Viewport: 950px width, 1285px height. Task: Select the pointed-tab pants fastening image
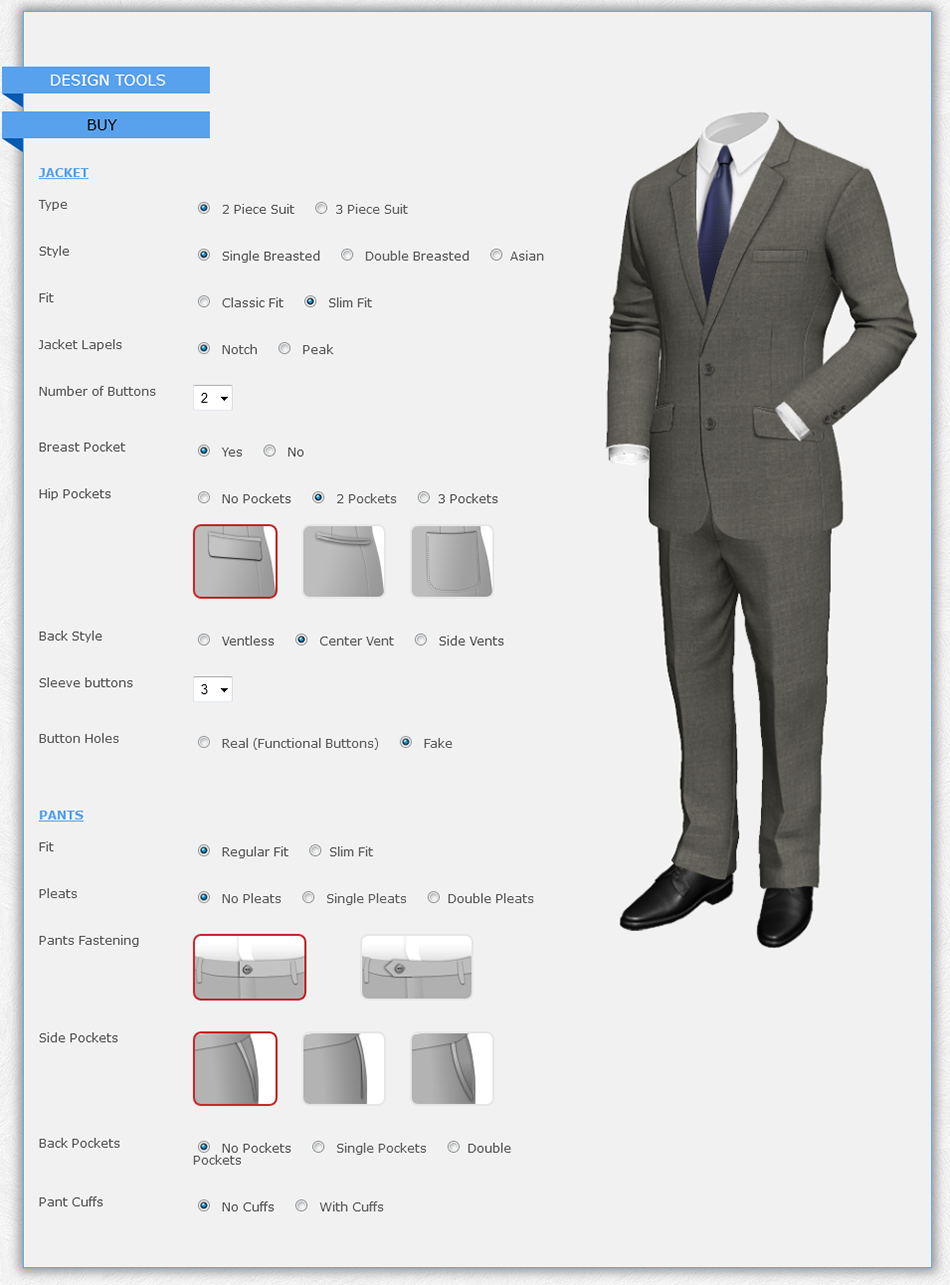point(416,967)
